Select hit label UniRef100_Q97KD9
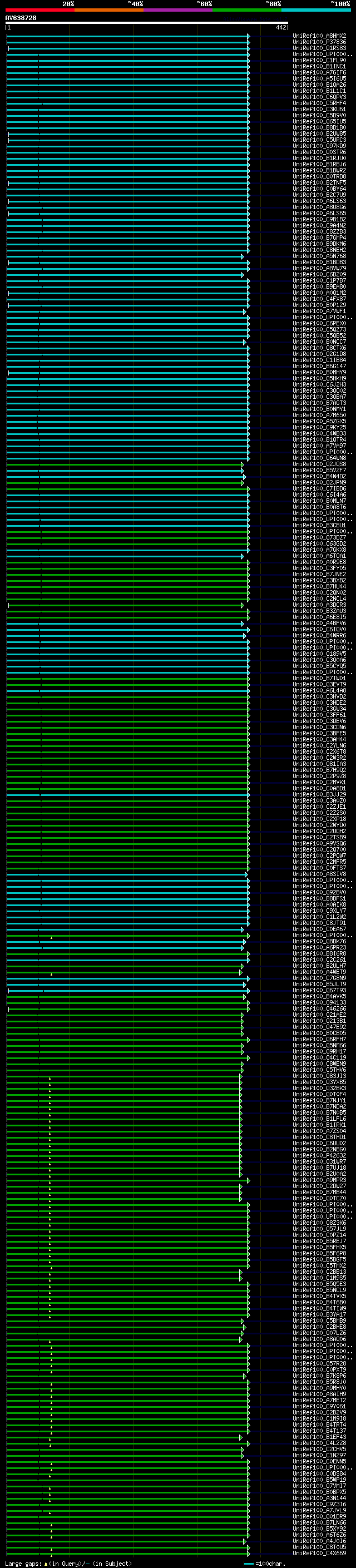 coord(319,146)
